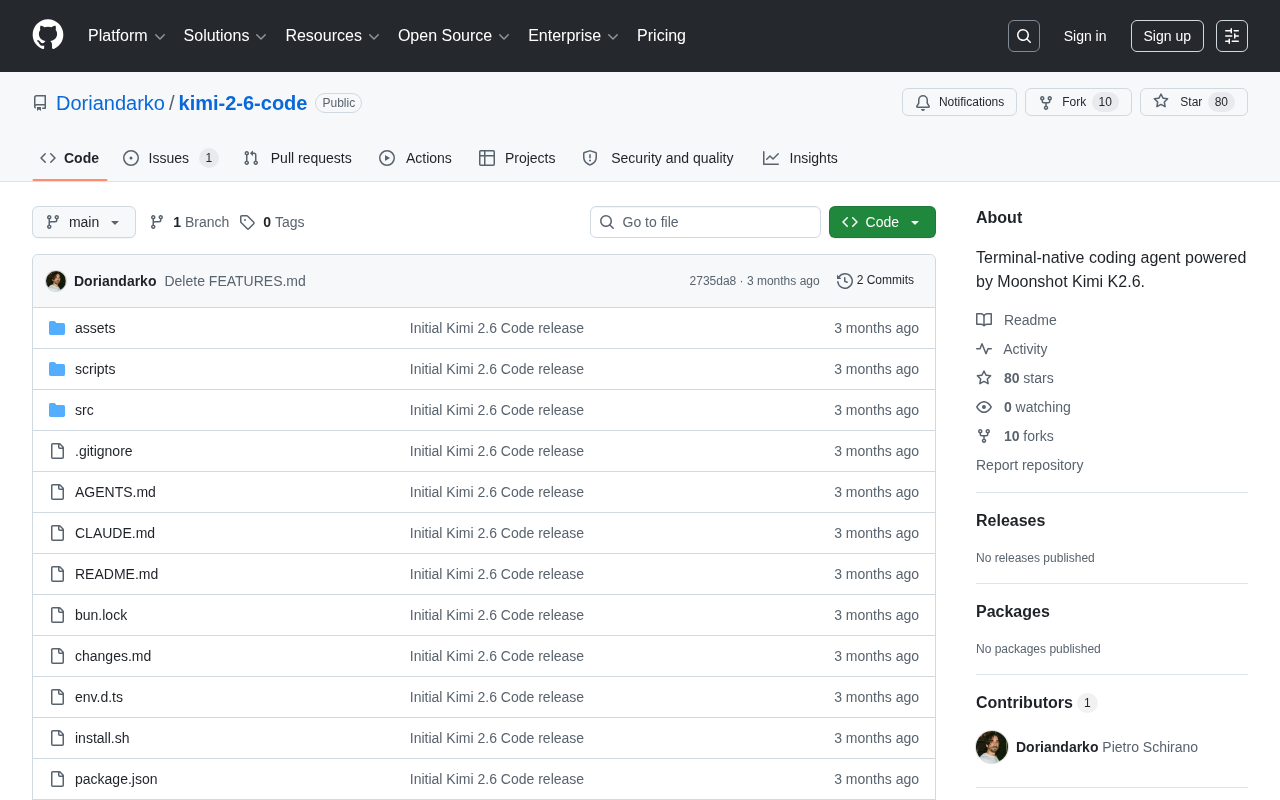The image size is (1280, 800).
Task: Click the file icon beside bun.lock
Action: (57, 615)
